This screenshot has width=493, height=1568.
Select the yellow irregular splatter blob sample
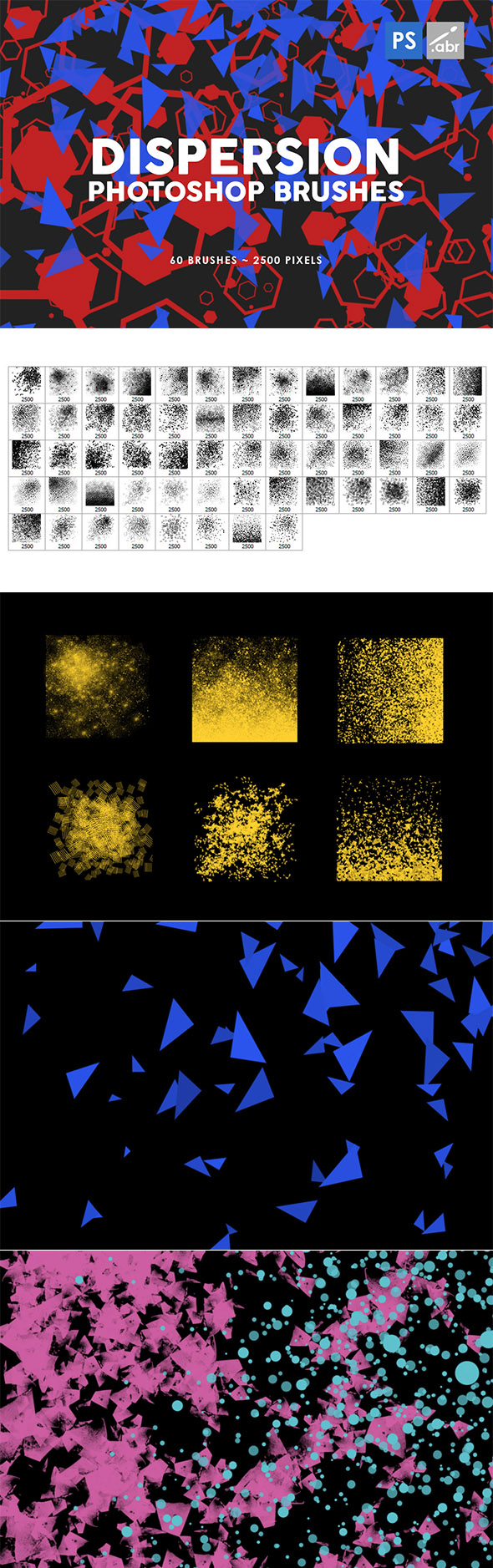(245, 827)
